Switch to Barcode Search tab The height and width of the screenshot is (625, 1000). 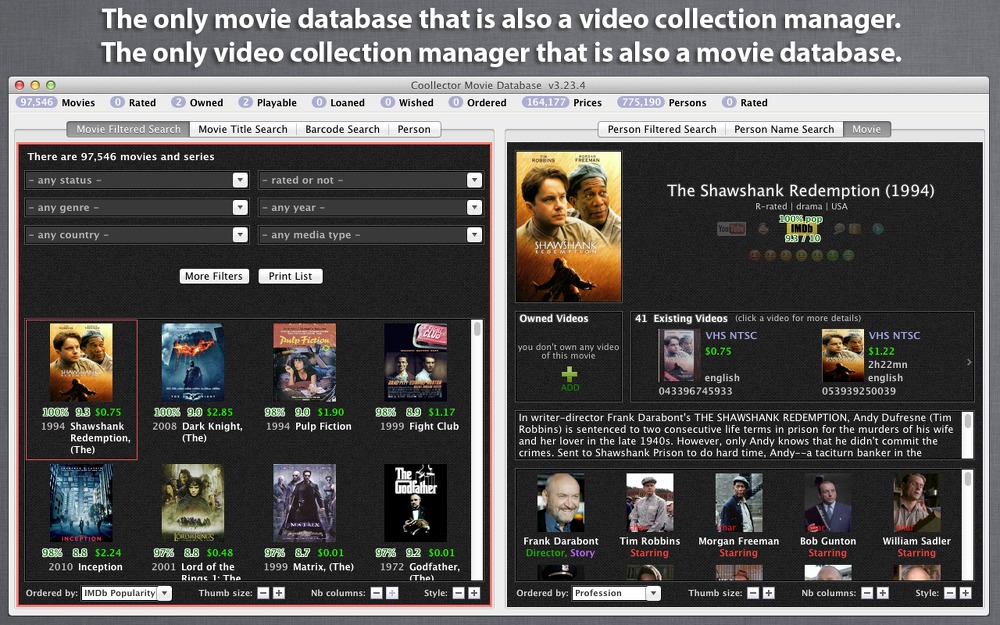pos(342,129)
